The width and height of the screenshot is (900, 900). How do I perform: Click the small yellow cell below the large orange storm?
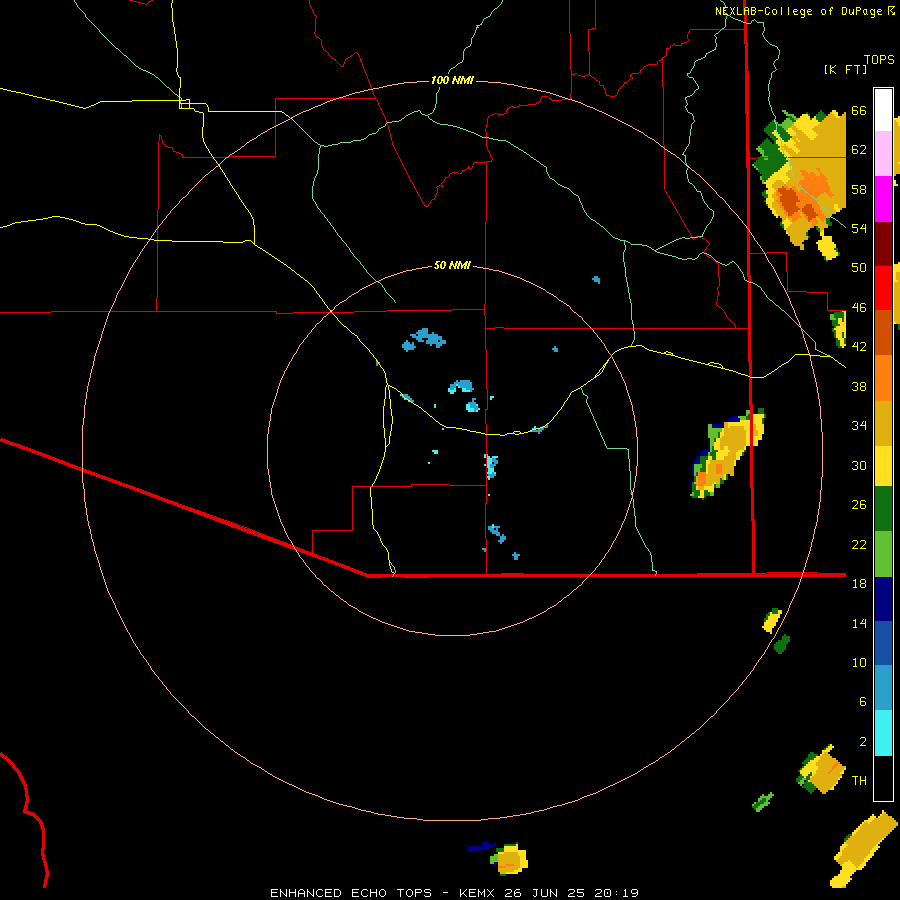(x=827, y=247)
